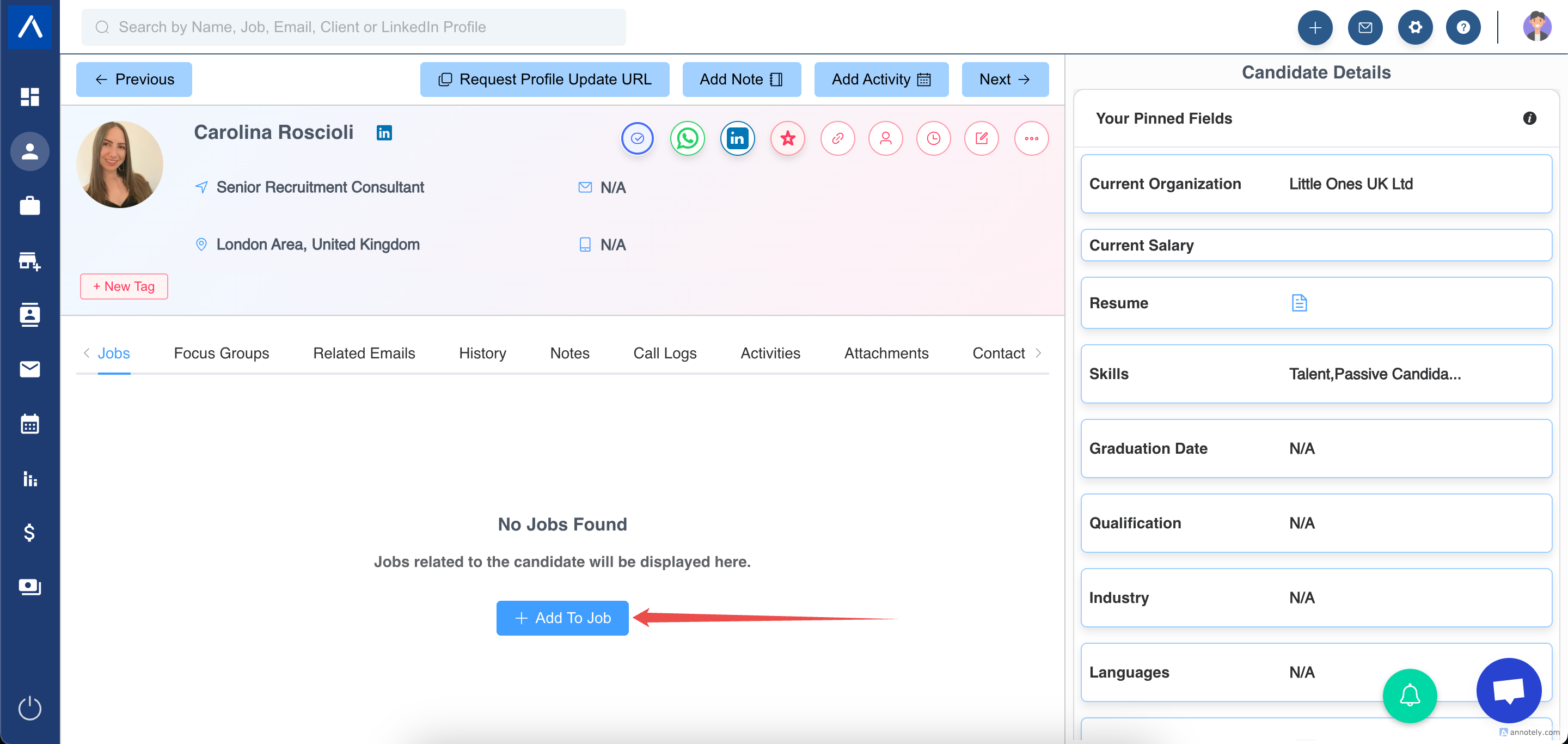Open the Resume document icon
1568x744 pixels.
[1299, 303]
